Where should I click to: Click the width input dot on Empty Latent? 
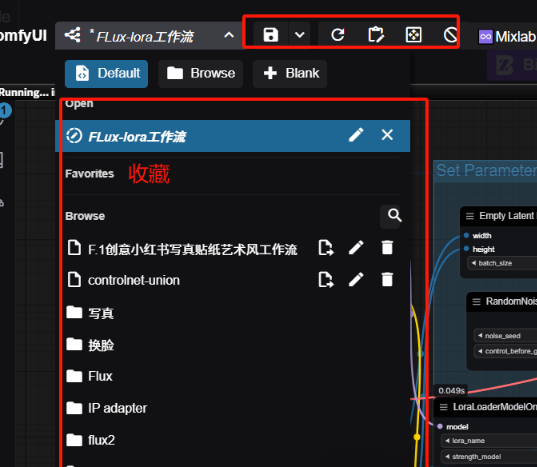[466, 235]
